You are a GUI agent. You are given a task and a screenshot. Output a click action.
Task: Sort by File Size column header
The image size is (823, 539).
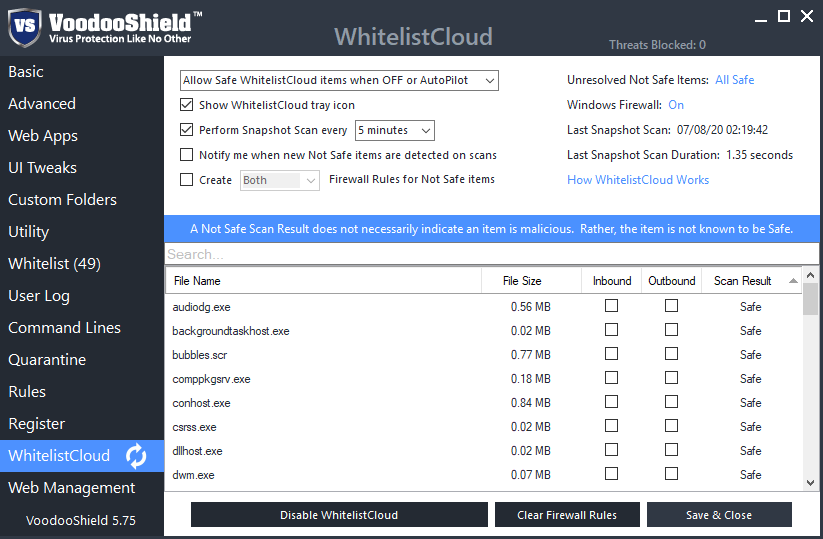[x=531, y=281]
